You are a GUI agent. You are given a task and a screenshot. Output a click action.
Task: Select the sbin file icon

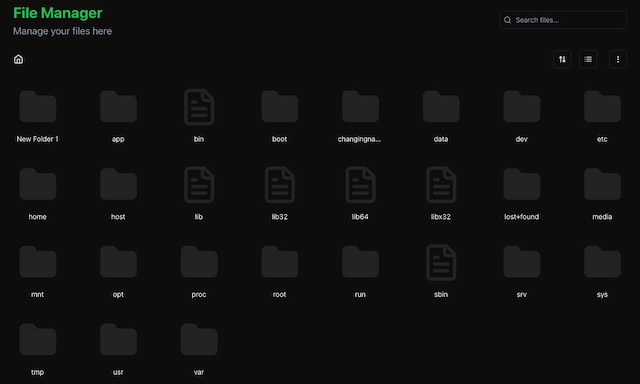tap(441, 262)
